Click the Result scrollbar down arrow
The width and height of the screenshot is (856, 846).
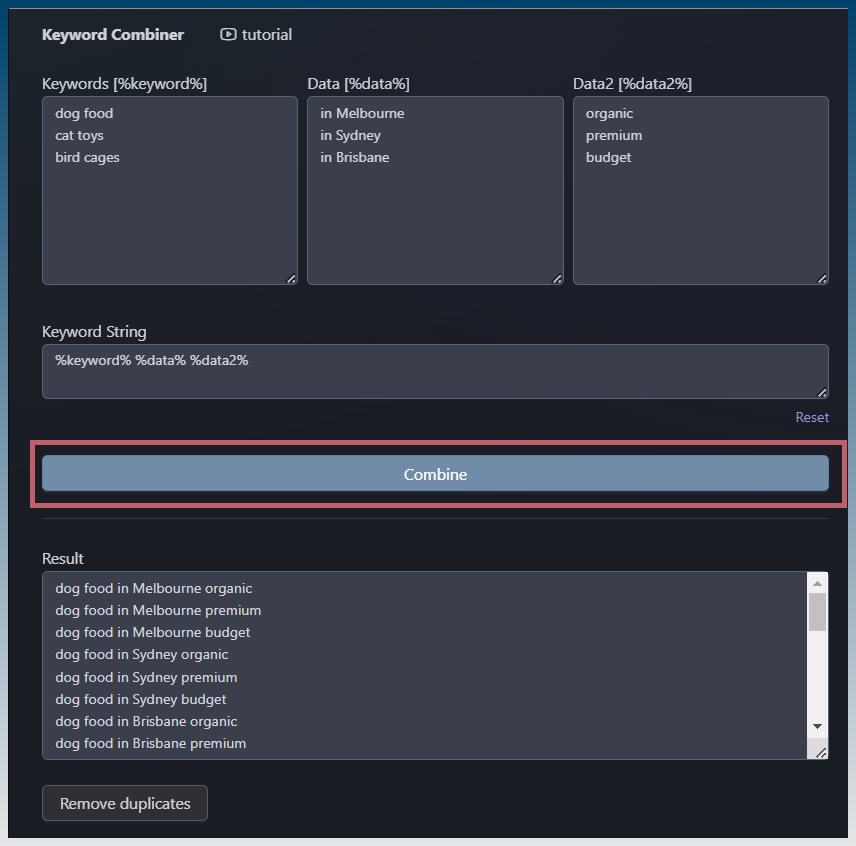point(817,726)
